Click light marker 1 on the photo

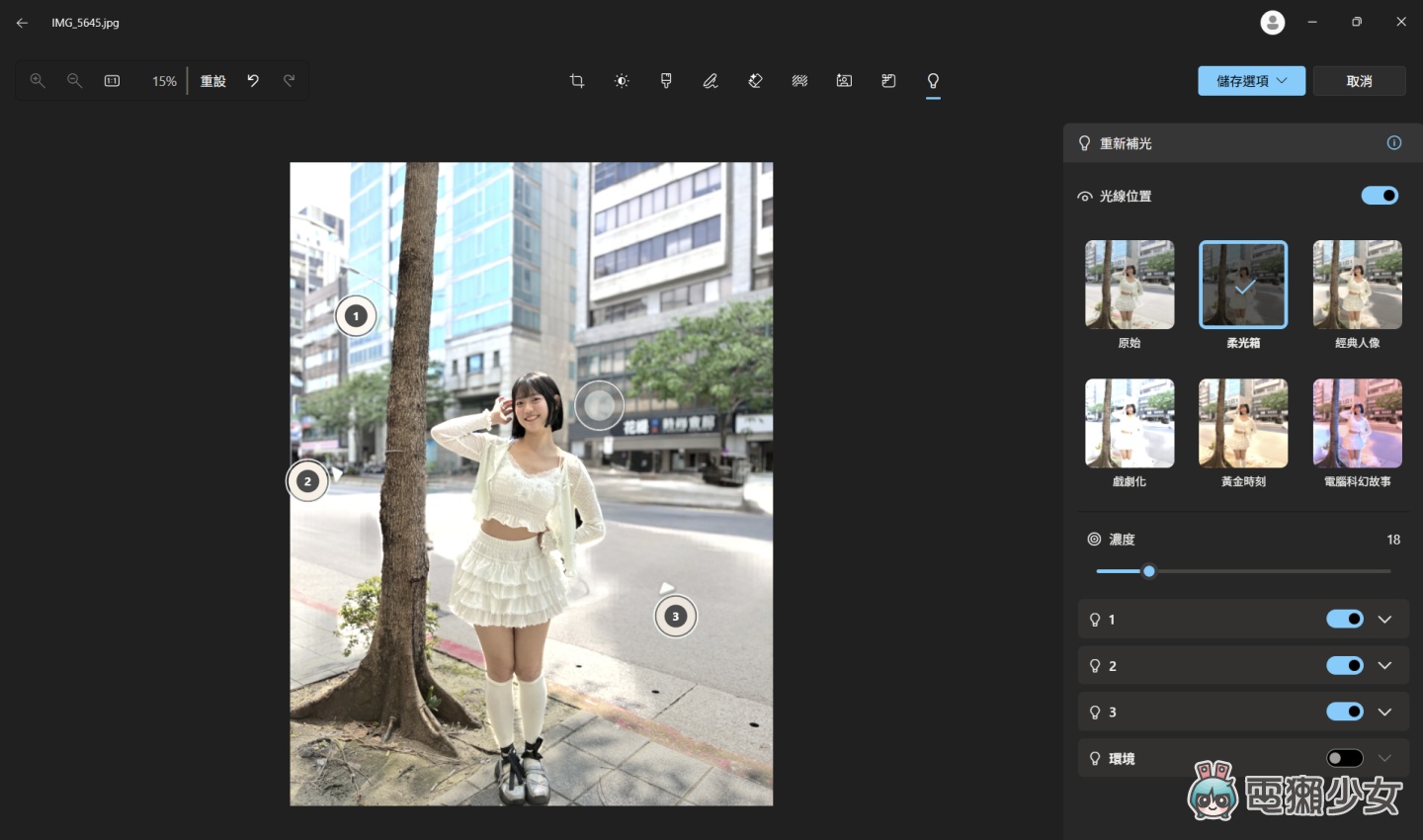point(356,316)
